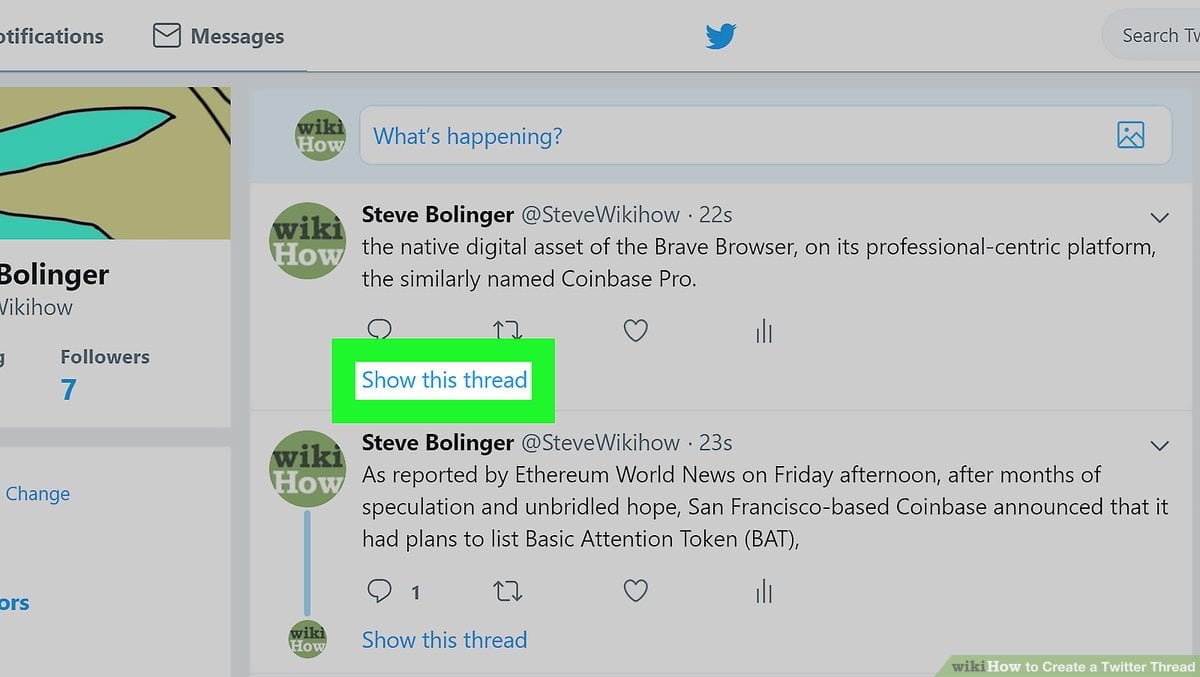Image resolution: width=1200 pixels, height=677 pixels.
Task: Open the Followers count on the profile card
Action: 68,389
